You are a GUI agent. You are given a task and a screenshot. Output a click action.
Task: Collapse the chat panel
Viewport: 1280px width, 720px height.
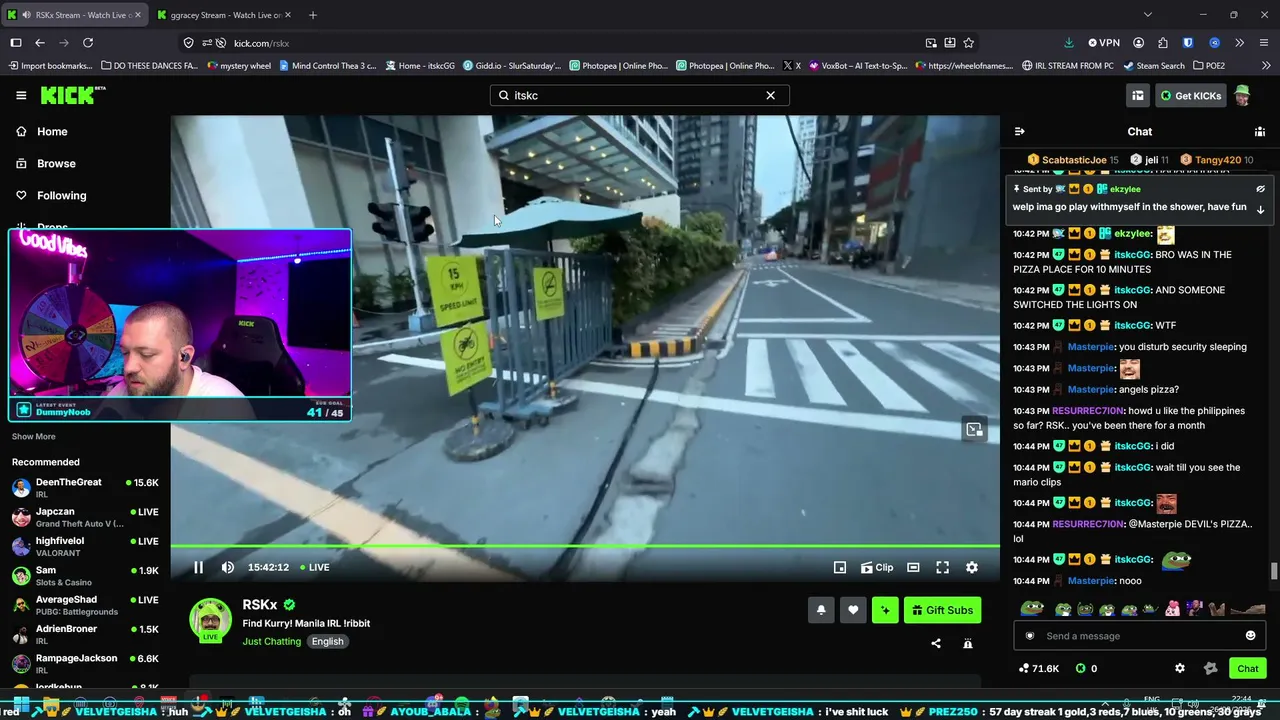1019,131
